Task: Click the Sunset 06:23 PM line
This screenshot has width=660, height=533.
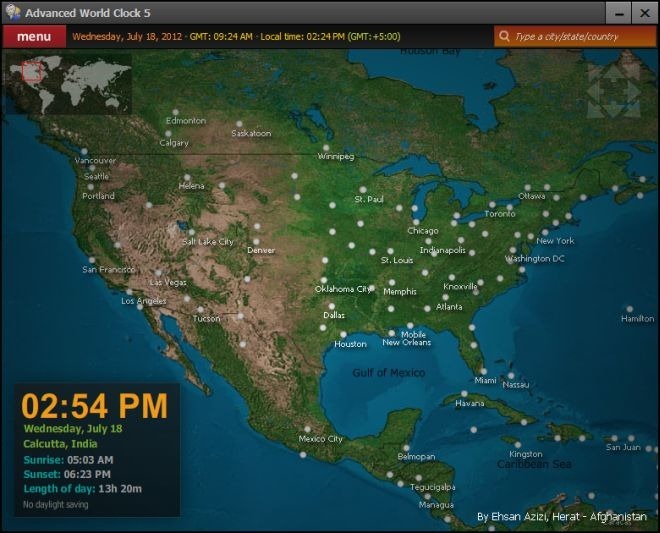Action: coord(67,474)
